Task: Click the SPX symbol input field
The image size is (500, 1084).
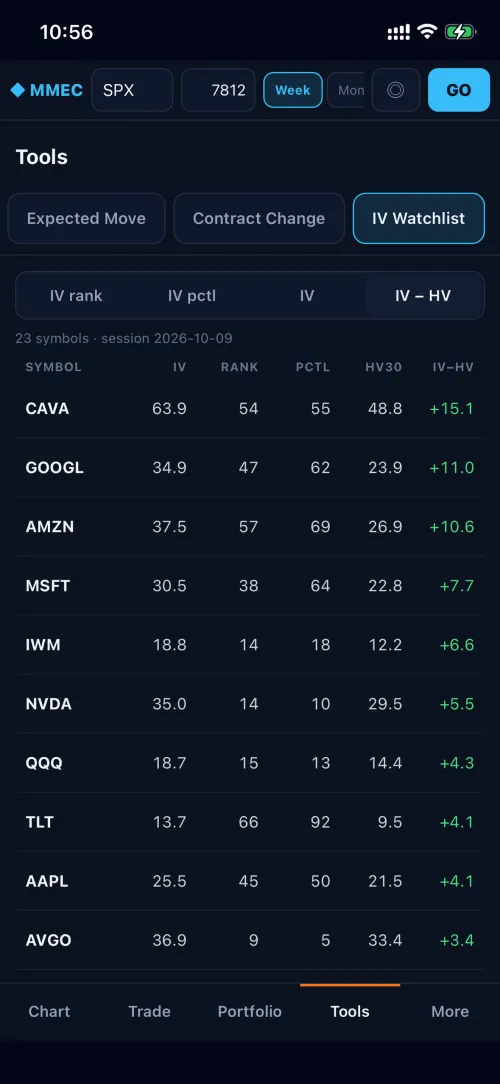Action: pos(132,90)
